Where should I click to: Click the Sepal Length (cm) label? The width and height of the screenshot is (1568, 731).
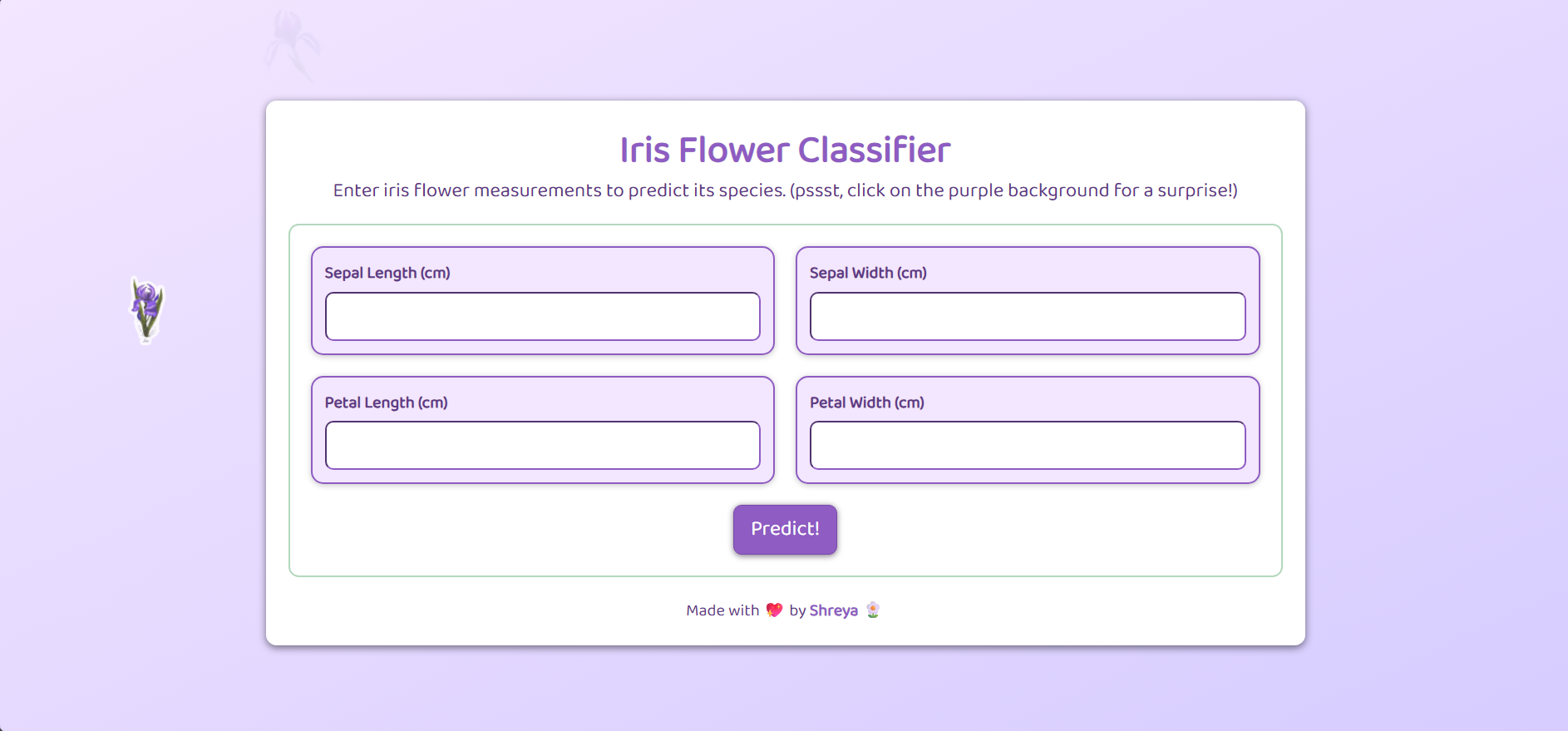point(387,273)
